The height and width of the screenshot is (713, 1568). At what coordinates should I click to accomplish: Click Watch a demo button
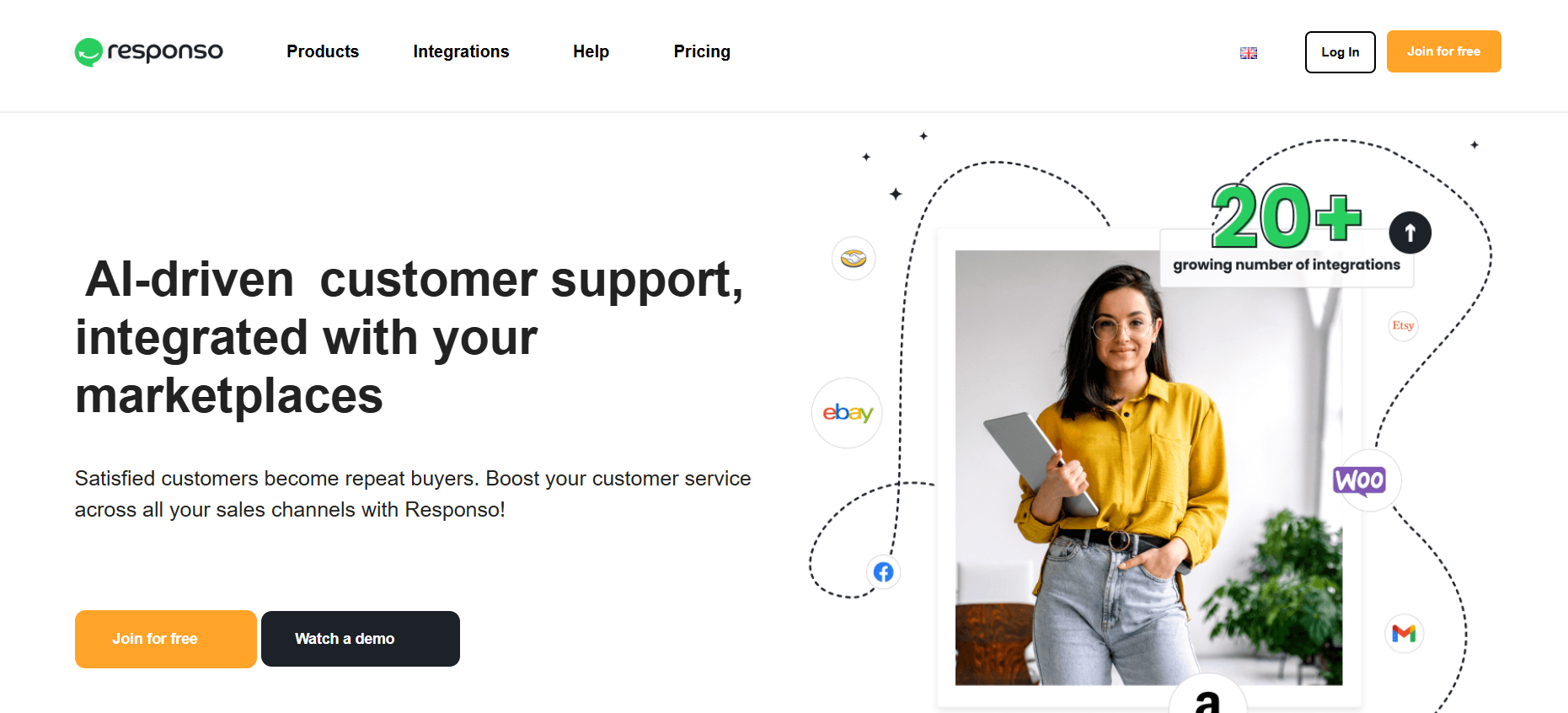361,639
